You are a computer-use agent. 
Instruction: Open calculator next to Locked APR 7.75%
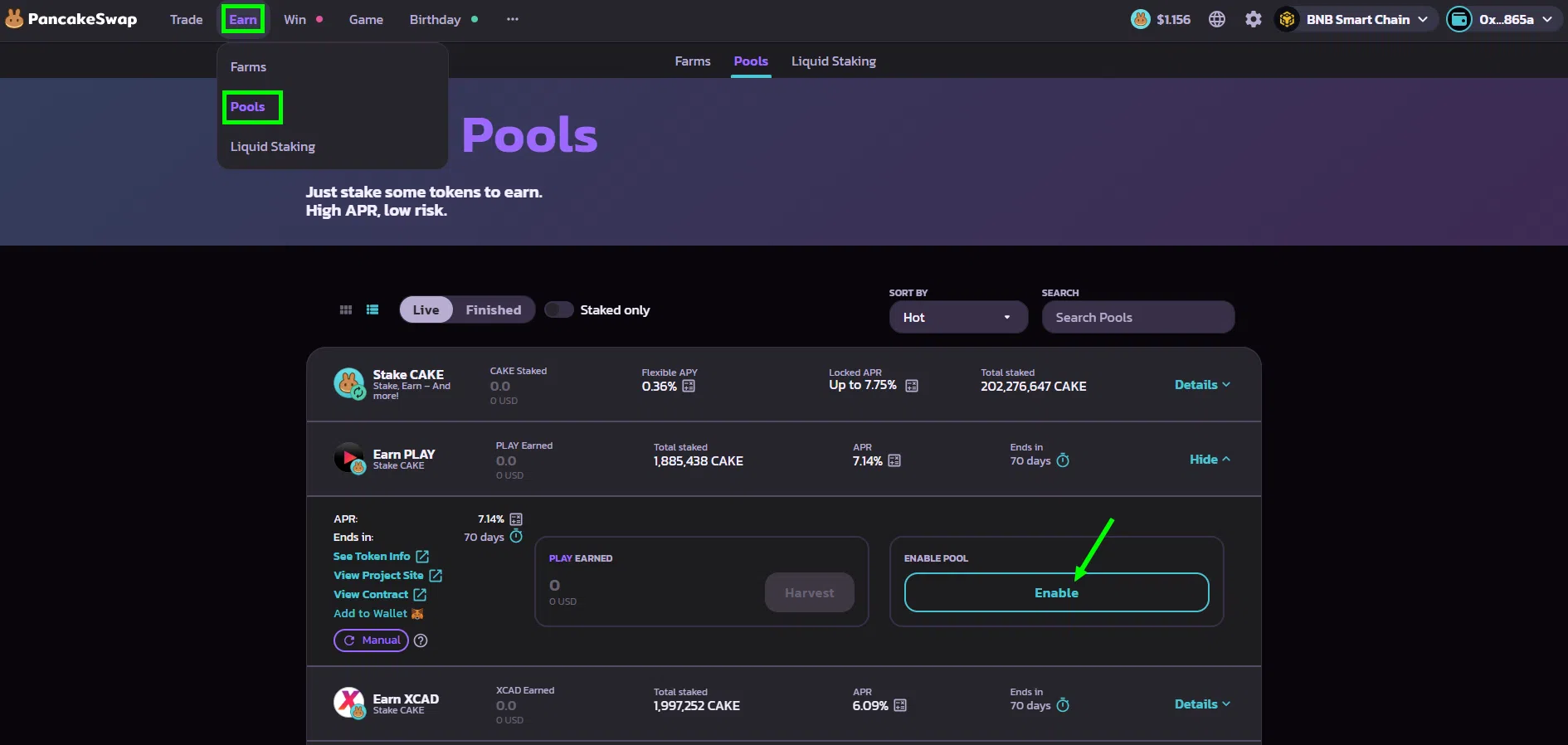coord(912,386)
